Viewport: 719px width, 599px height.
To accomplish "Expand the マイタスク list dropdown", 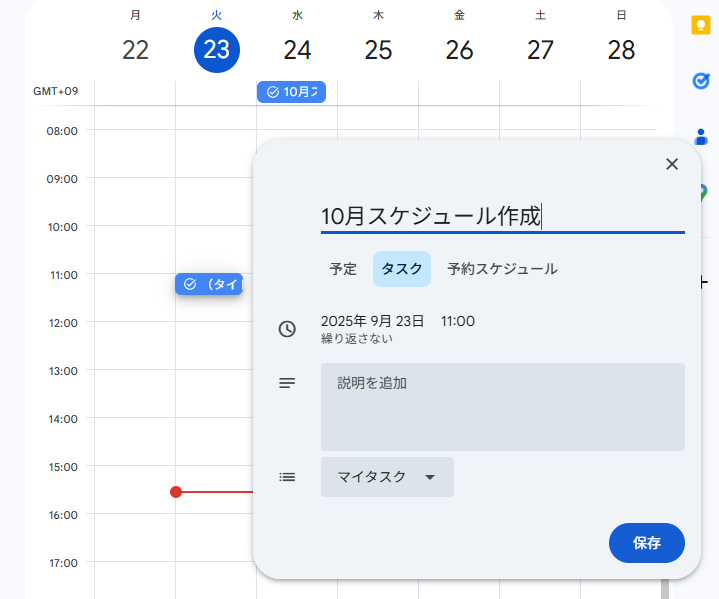I will 387,477.
